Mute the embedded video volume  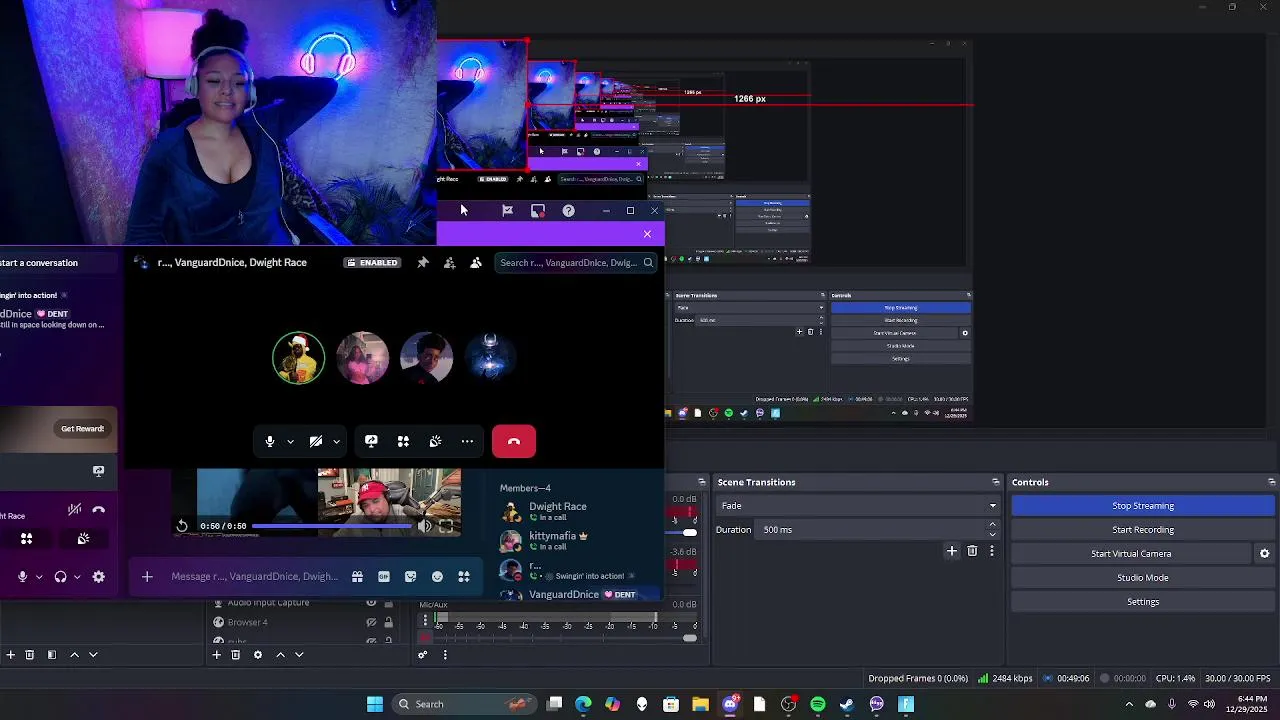(x=425, y=526)
